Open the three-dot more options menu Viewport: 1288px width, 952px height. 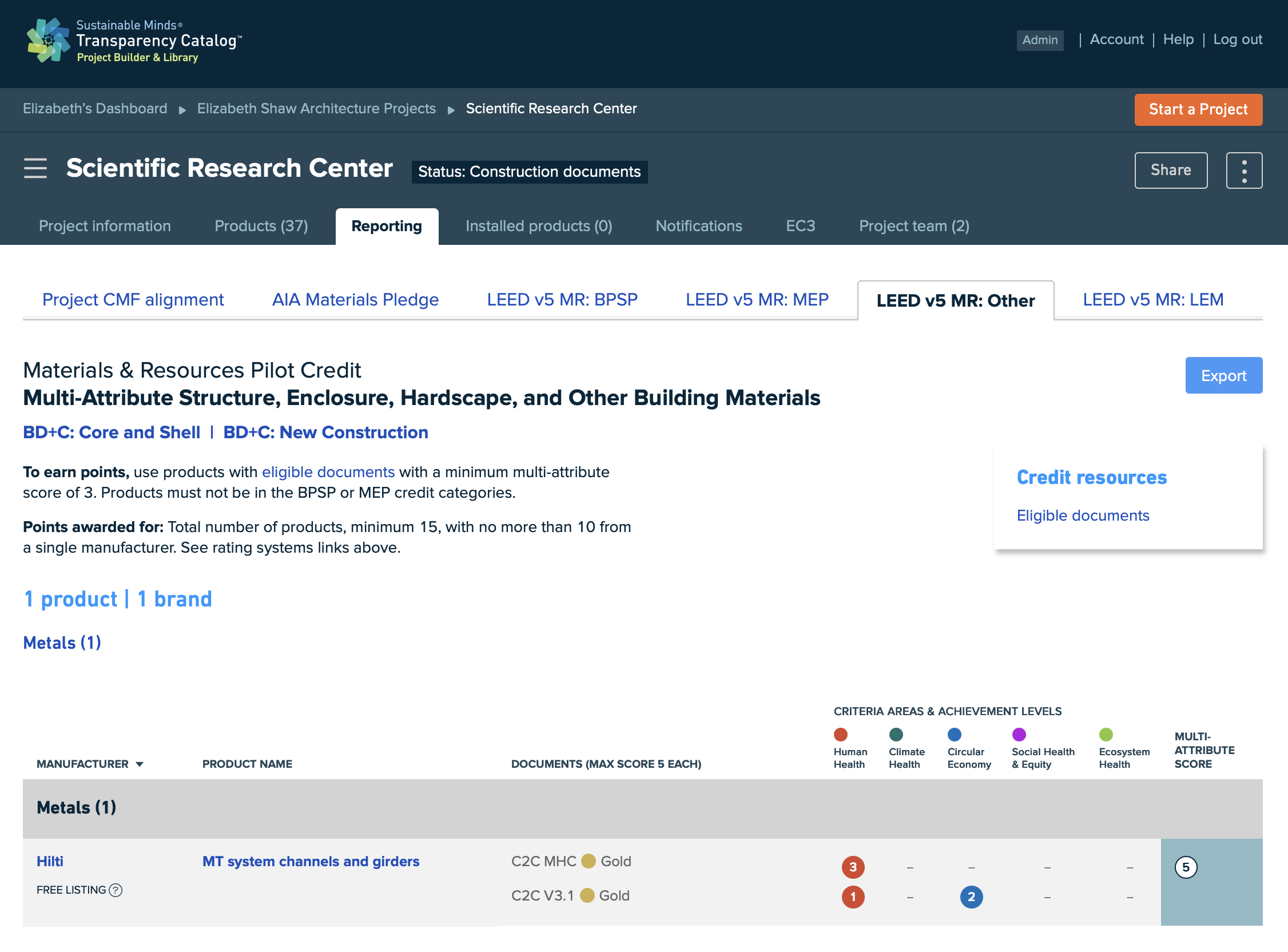coord(1243,170)
